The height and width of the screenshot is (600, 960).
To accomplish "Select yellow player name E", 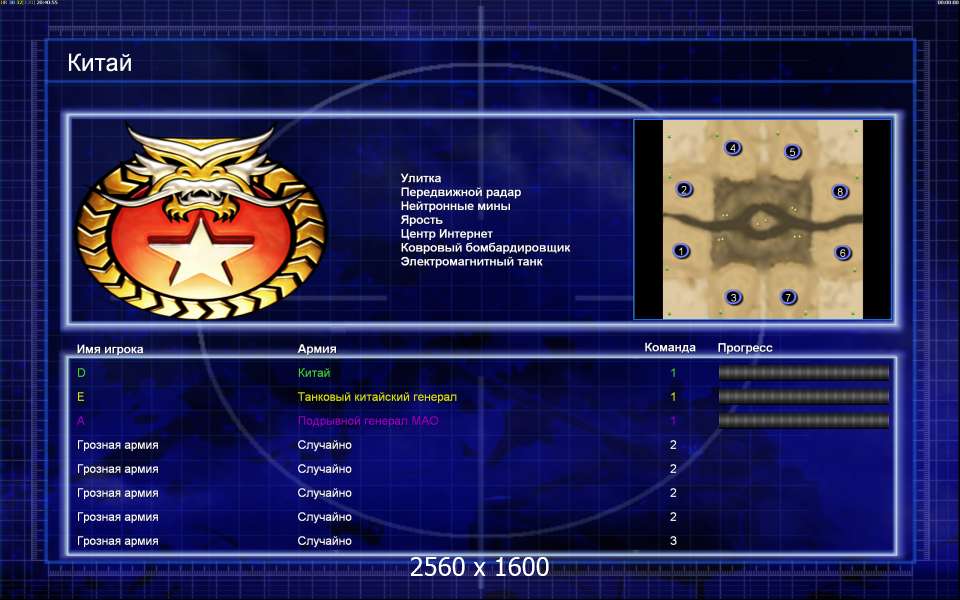I will [80, 397].
